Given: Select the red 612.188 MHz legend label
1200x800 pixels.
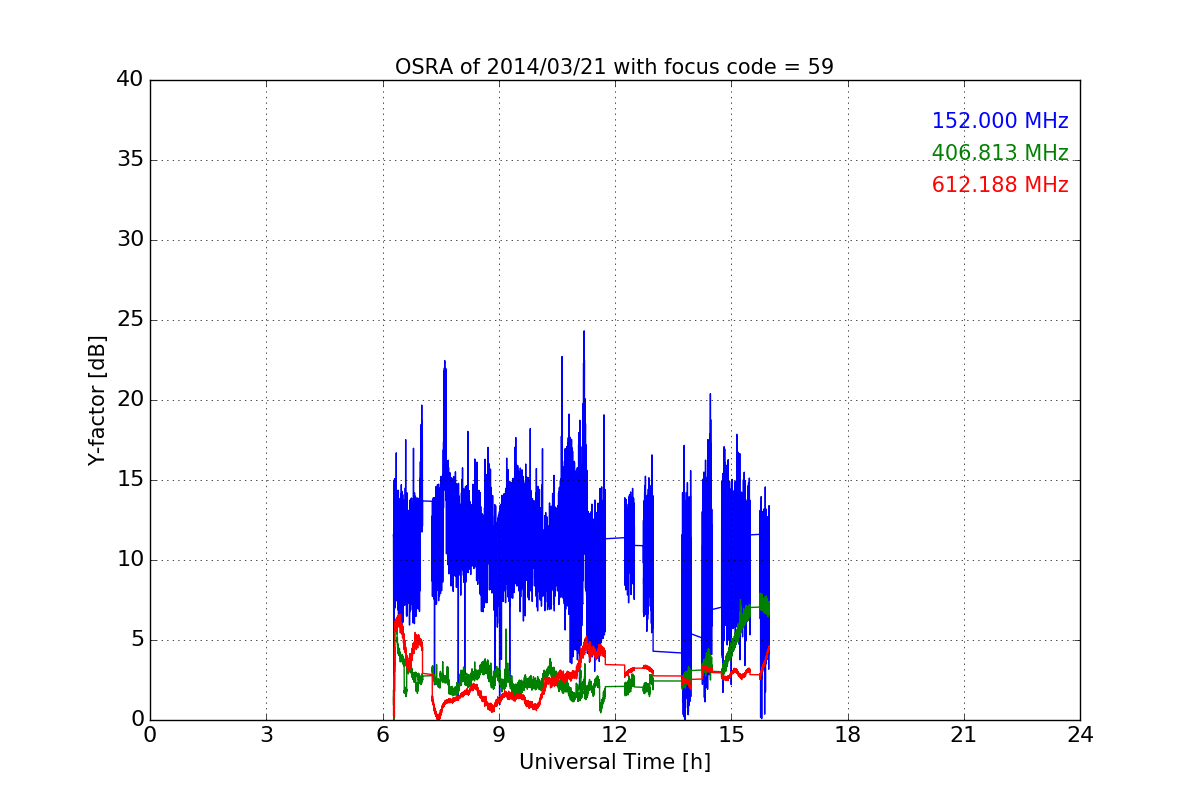Looking at the screenshot, I should pyautogui.click(x=1000, y=185).
